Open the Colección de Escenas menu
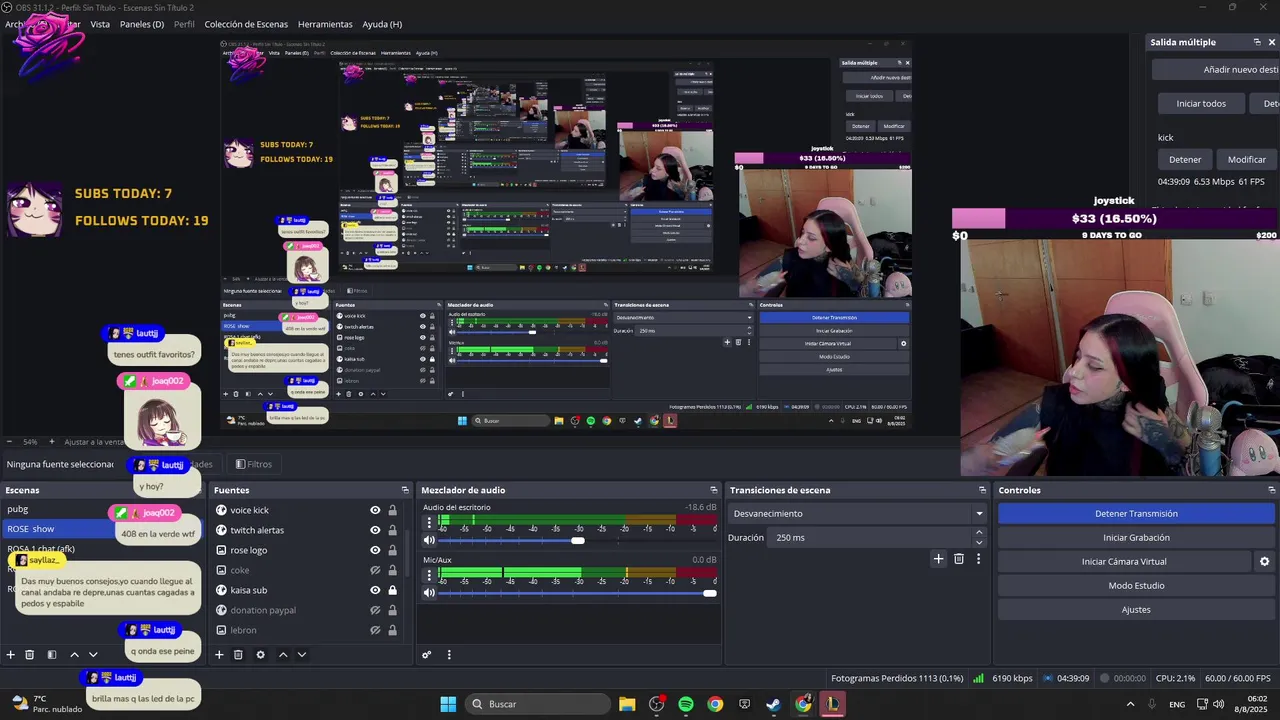This screenshot has width=1280, height=720. pos(246,24)
